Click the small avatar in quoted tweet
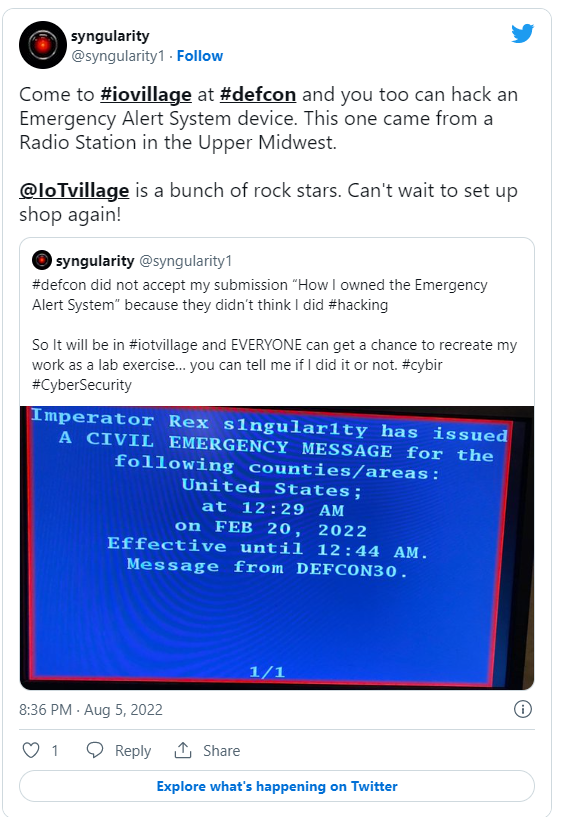Image resolution: width=583 pixels, height=817 pixels. (42, 260)
